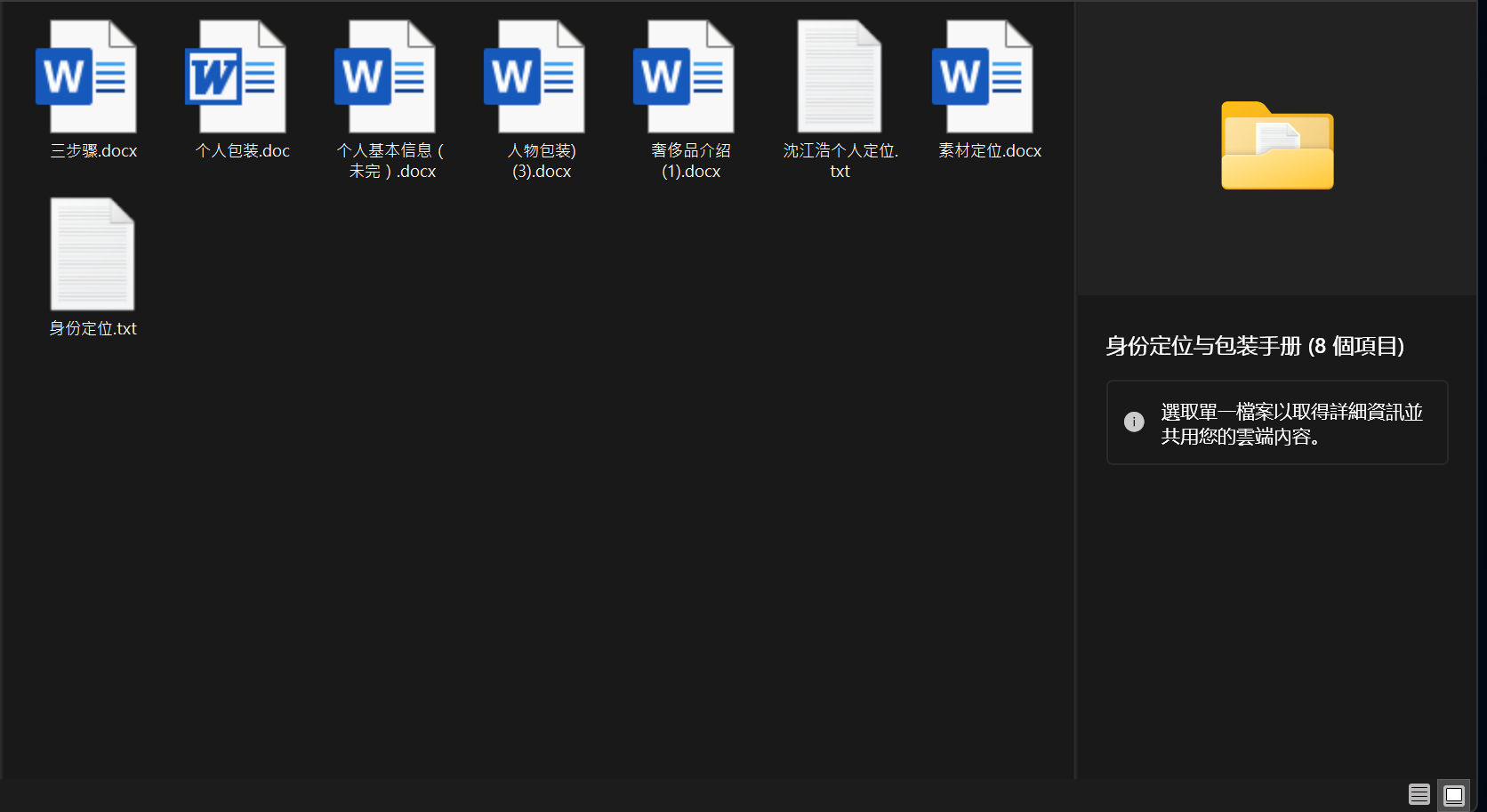Select the 身份定位.txt text file icon
The image size is (1487, 812).
92,254
